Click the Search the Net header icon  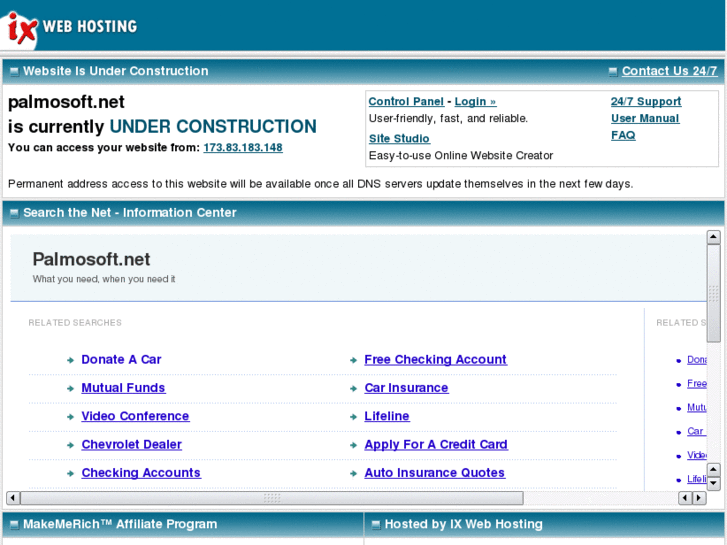click(14, 213)
